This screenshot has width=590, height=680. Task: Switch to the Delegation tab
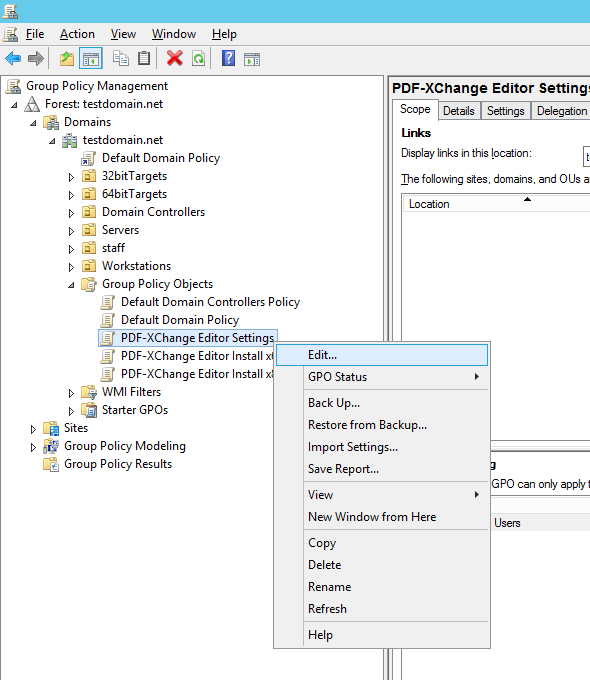pos(561,111)
